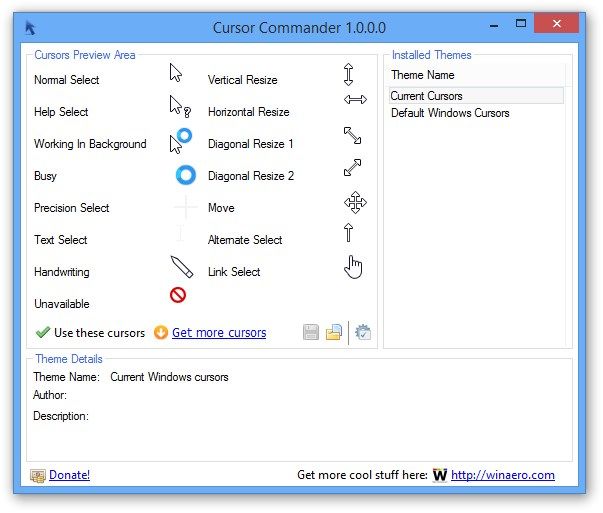Click the Help Select cursor preview
Screen dimensions: 603x513
click(180, 106)
